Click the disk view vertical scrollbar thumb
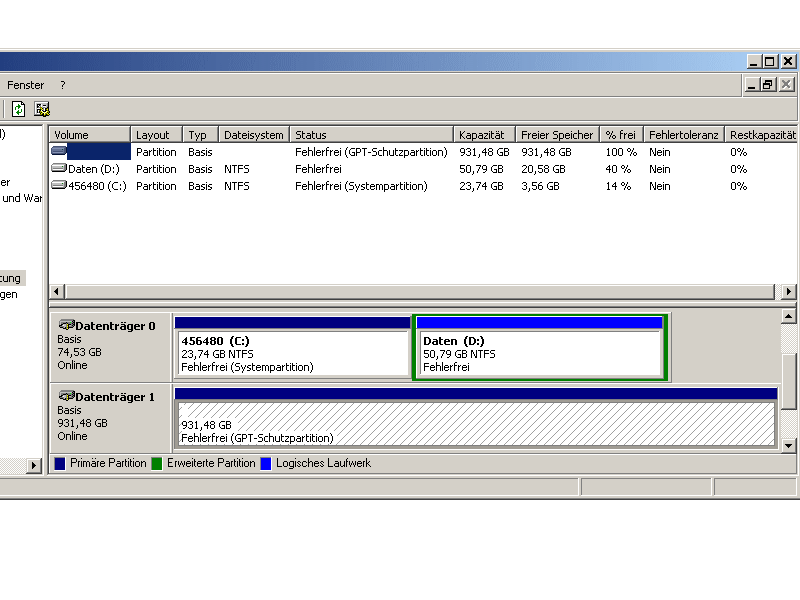This screenshot has height=600, width=800. click(788, 381)
